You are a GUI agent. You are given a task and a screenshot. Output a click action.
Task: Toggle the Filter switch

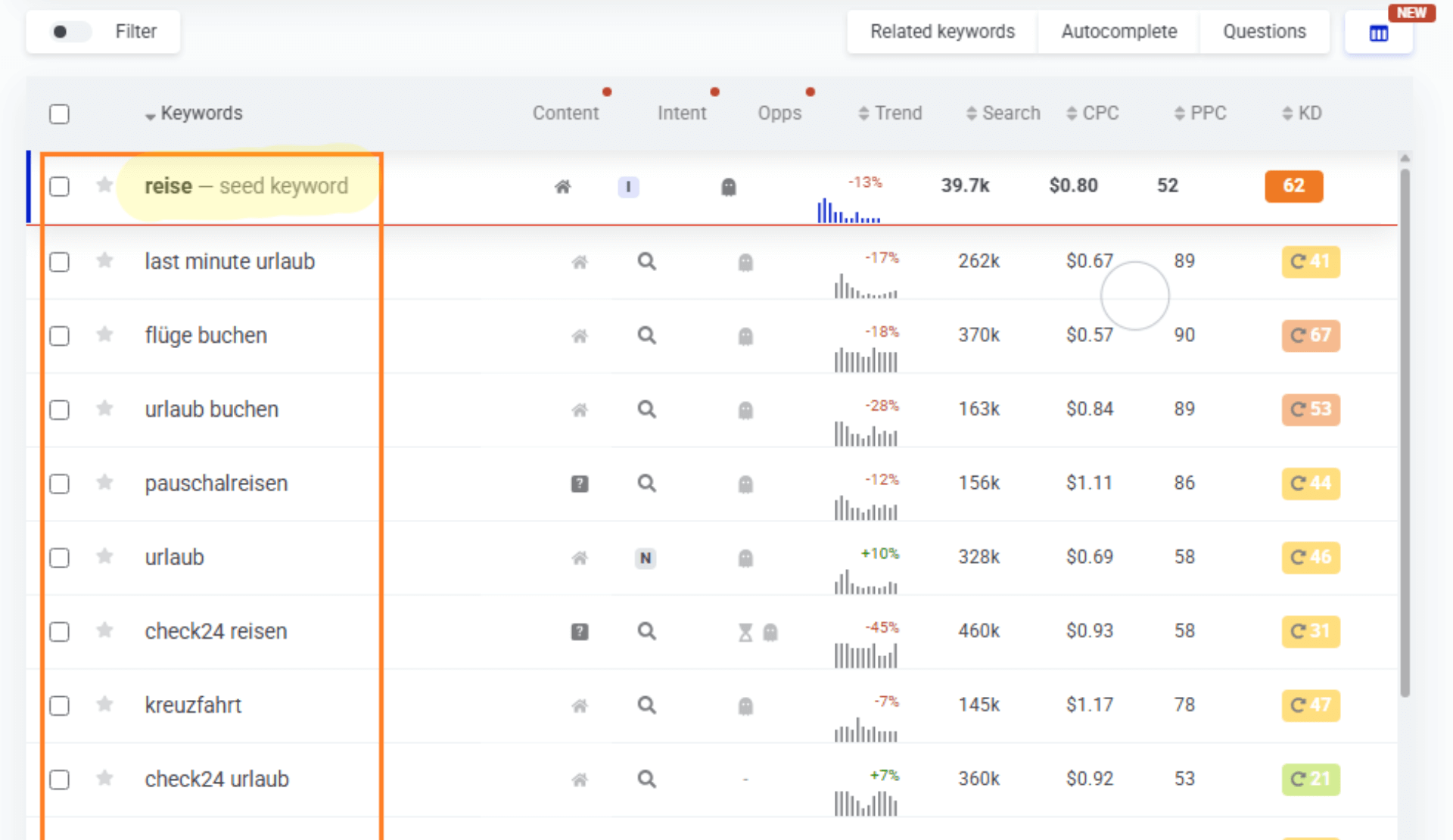[x=69, y=32]
